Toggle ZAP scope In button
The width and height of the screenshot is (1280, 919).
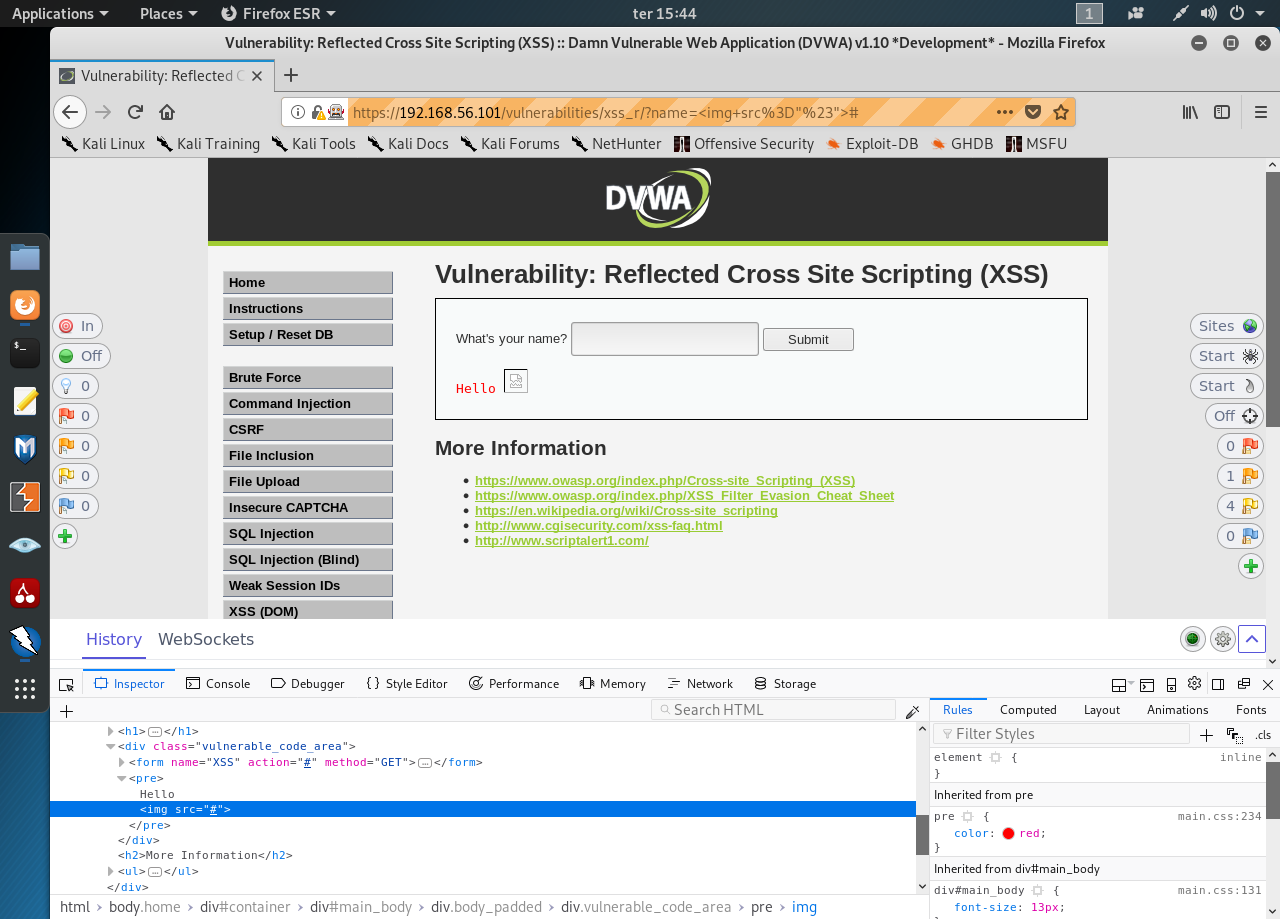click(77, 326)
